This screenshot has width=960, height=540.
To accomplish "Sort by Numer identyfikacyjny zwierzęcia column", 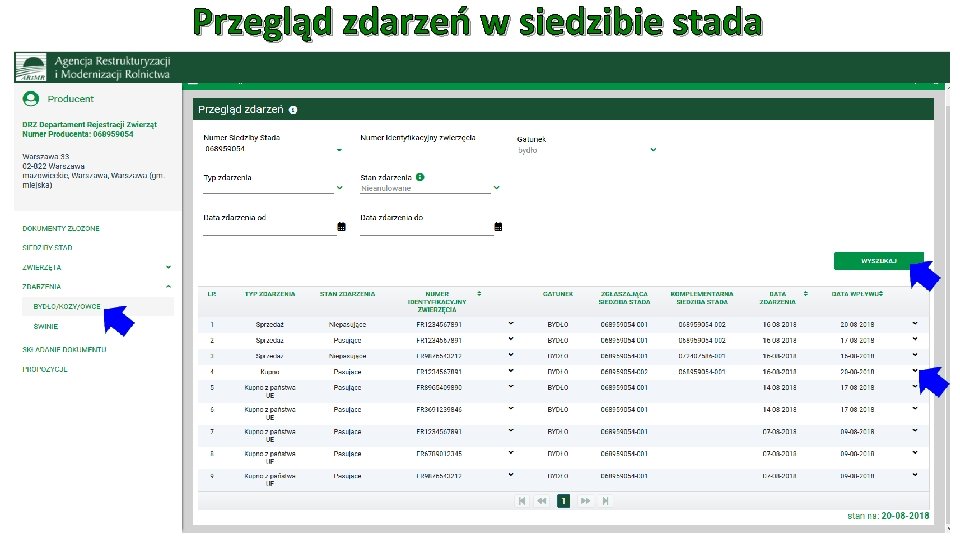I will point(479,294).
